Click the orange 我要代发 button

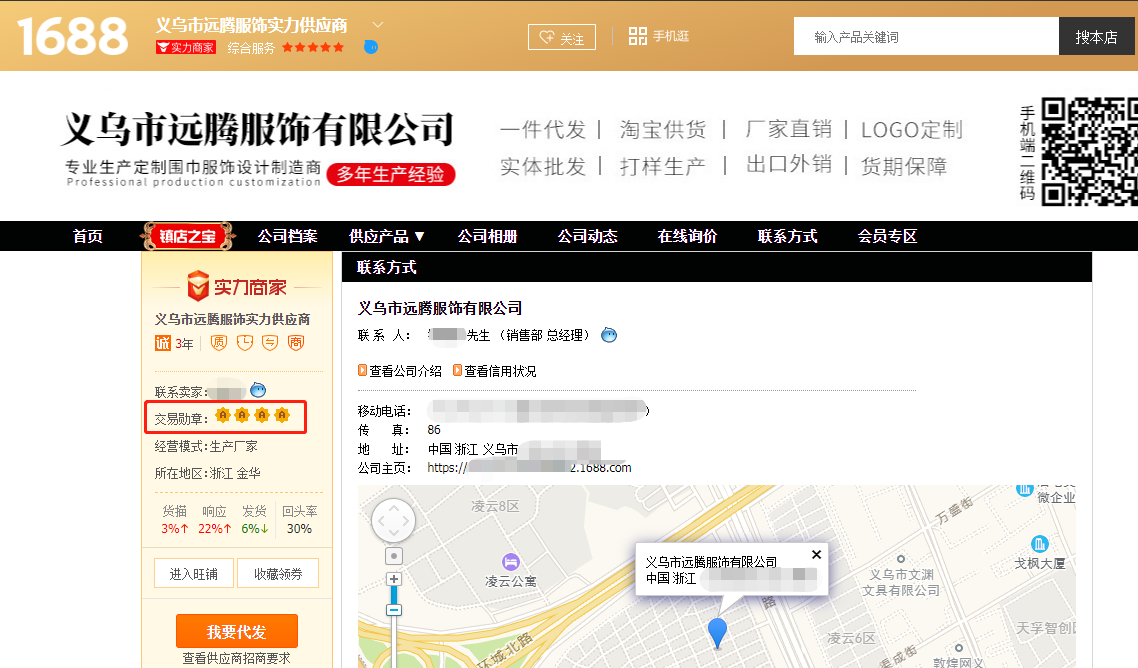[x=237, y=631]
